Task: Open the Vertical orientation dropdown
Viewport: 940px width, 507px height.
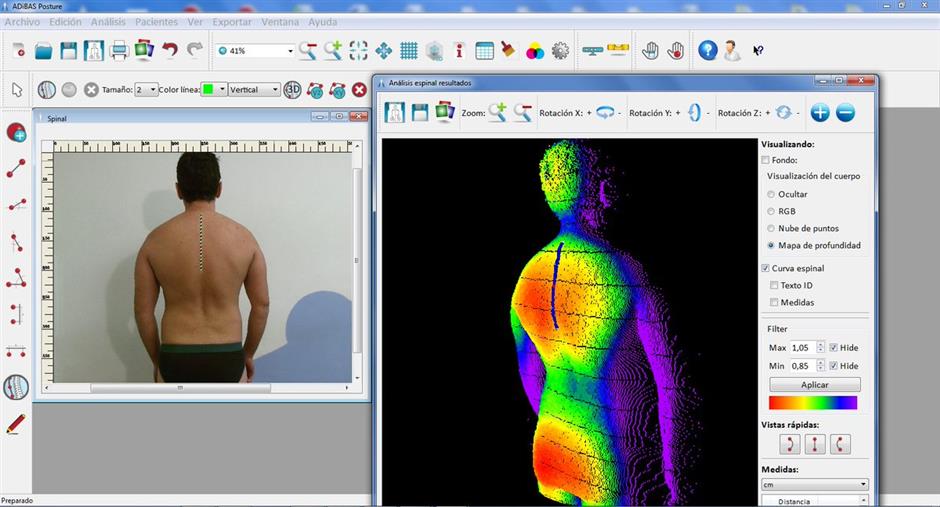Action: (275, 90)
